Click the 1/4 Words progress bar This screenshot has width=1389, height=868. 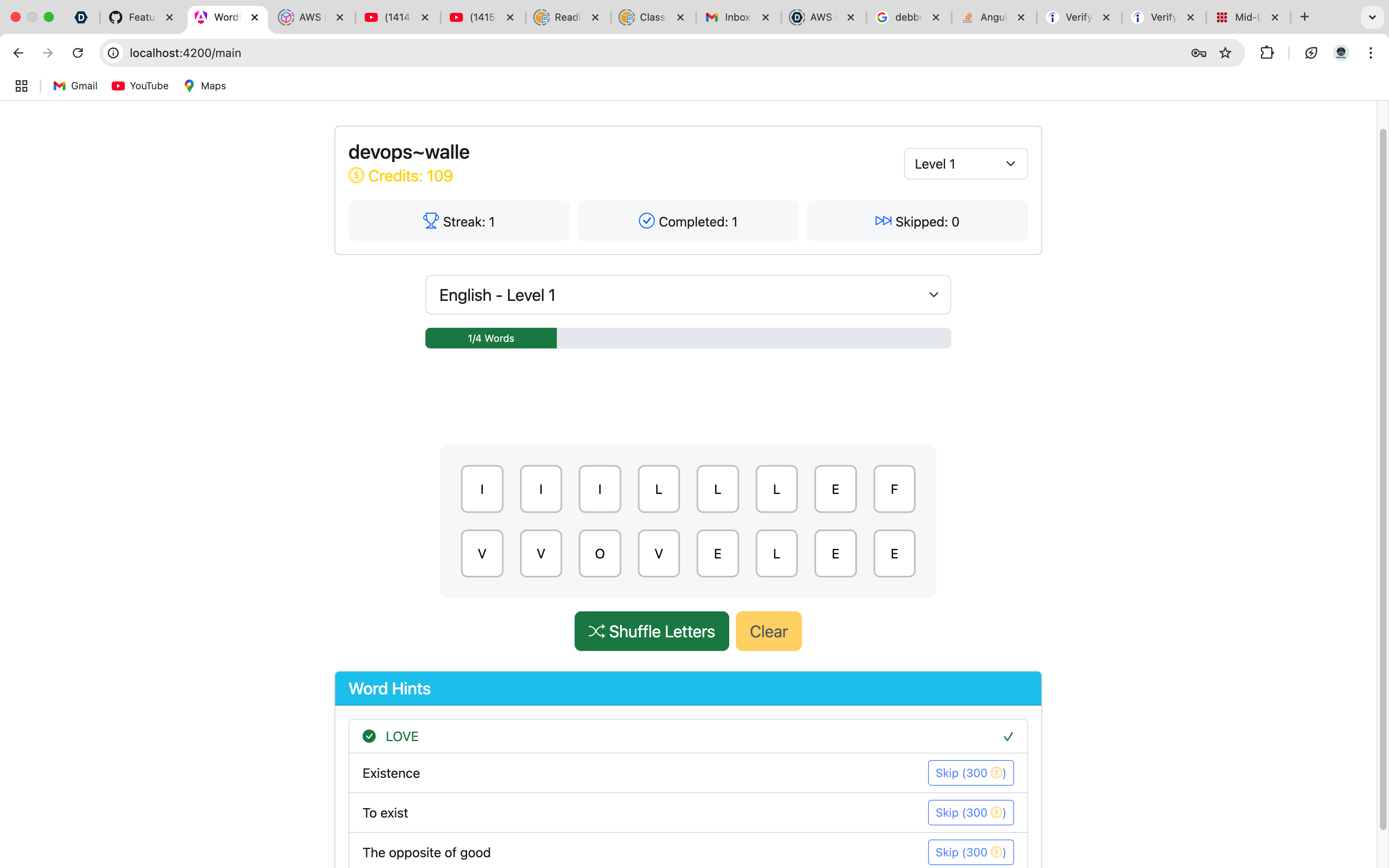tap(687, 338)
